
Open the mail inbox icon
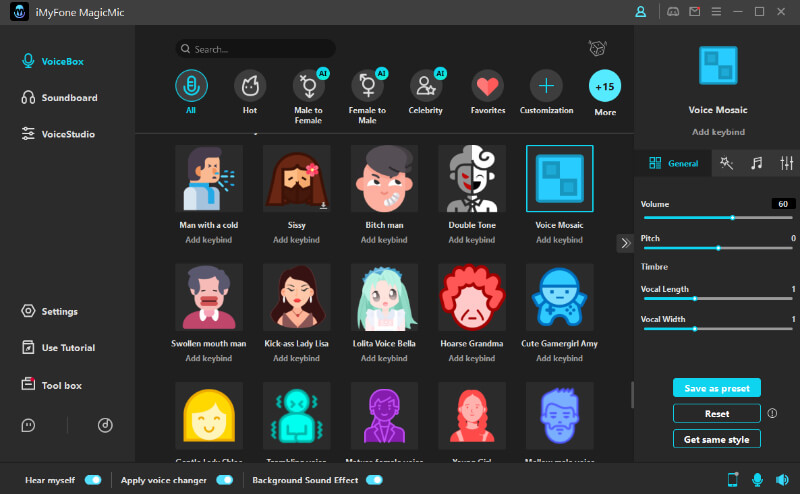point(694,12)
